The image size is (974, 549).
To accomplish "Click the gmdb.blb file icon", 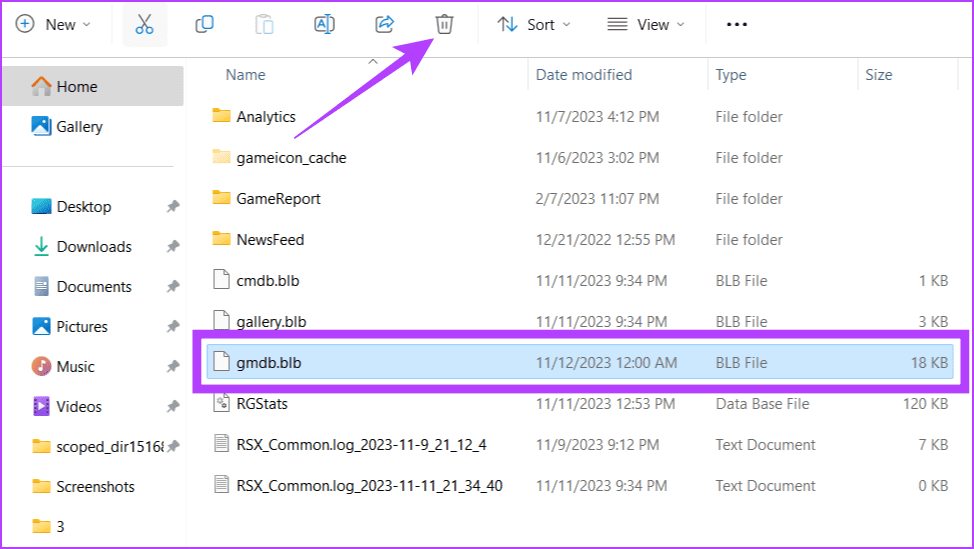I will click(221, 361).
